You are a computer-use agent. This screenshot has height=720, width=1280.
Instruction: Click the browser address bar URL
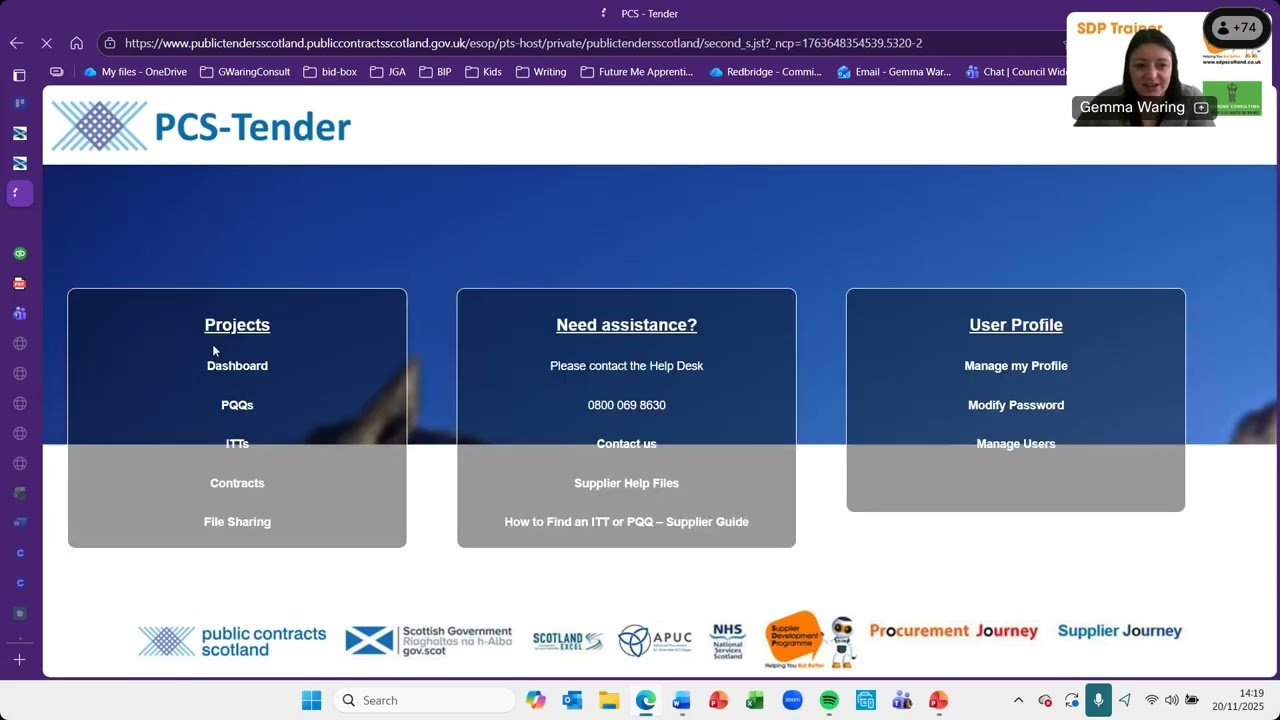tap(523, 43)
